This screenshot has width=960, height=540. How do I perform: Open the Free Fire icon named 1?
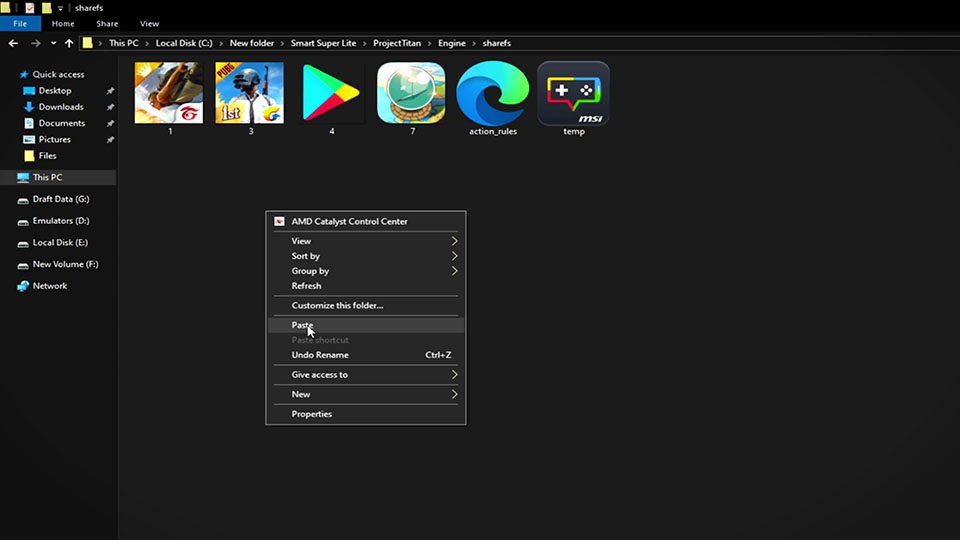(169, 98)
